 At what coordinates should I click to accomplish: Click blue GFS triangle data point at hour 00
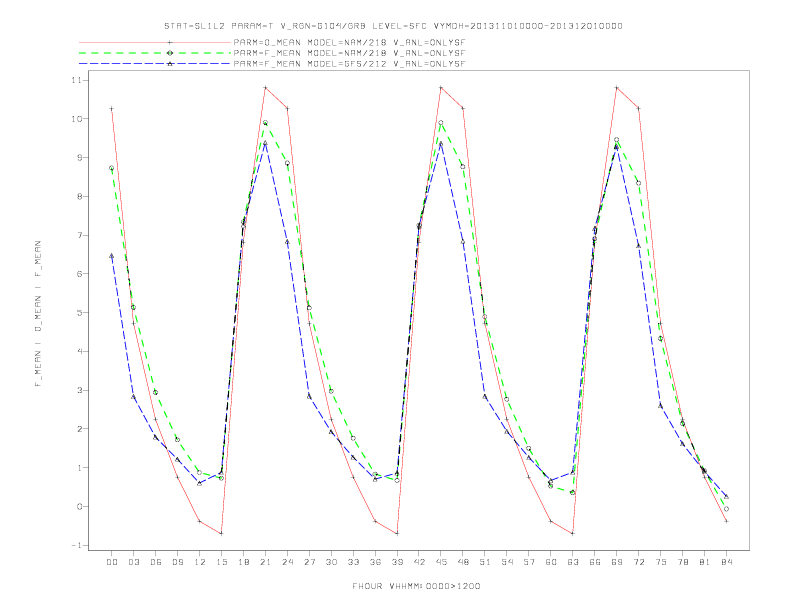click(x=112, y=256)
